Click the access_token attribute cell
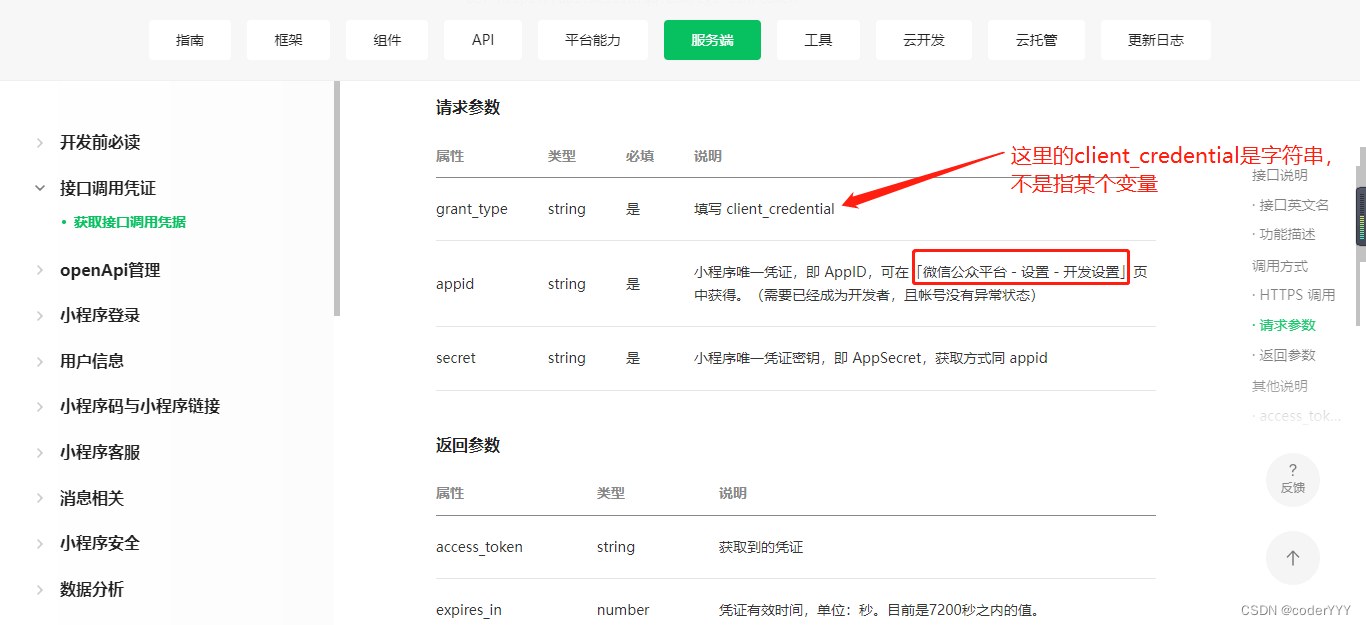This screenshot has width=1366, height=625. 479,547
